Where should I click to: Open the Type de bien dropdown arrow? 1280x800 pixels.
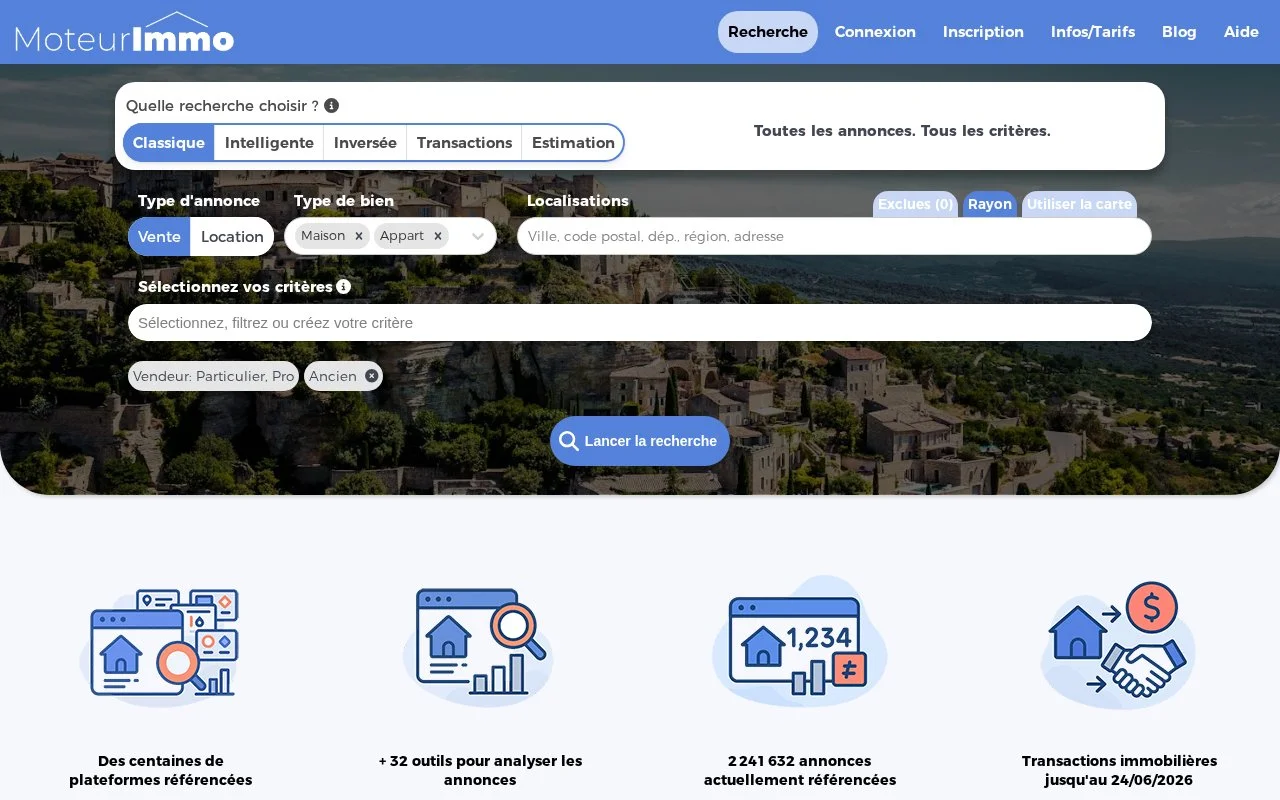click(478, 237)
